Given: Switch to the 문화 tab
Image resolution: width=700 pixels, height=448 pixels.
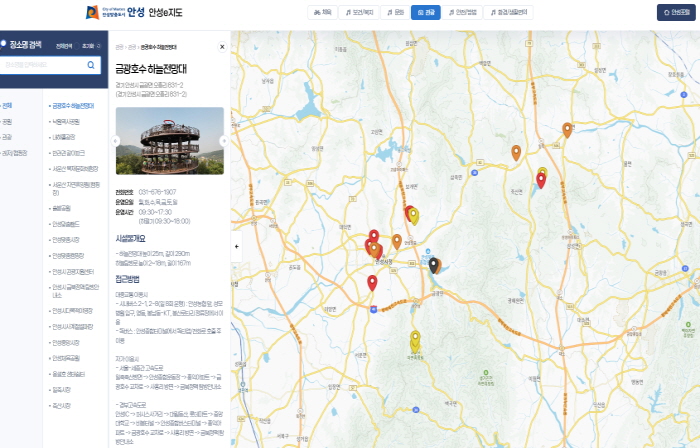Looking at the screenshot, I should pyautogui.click(x=395, y=13).
